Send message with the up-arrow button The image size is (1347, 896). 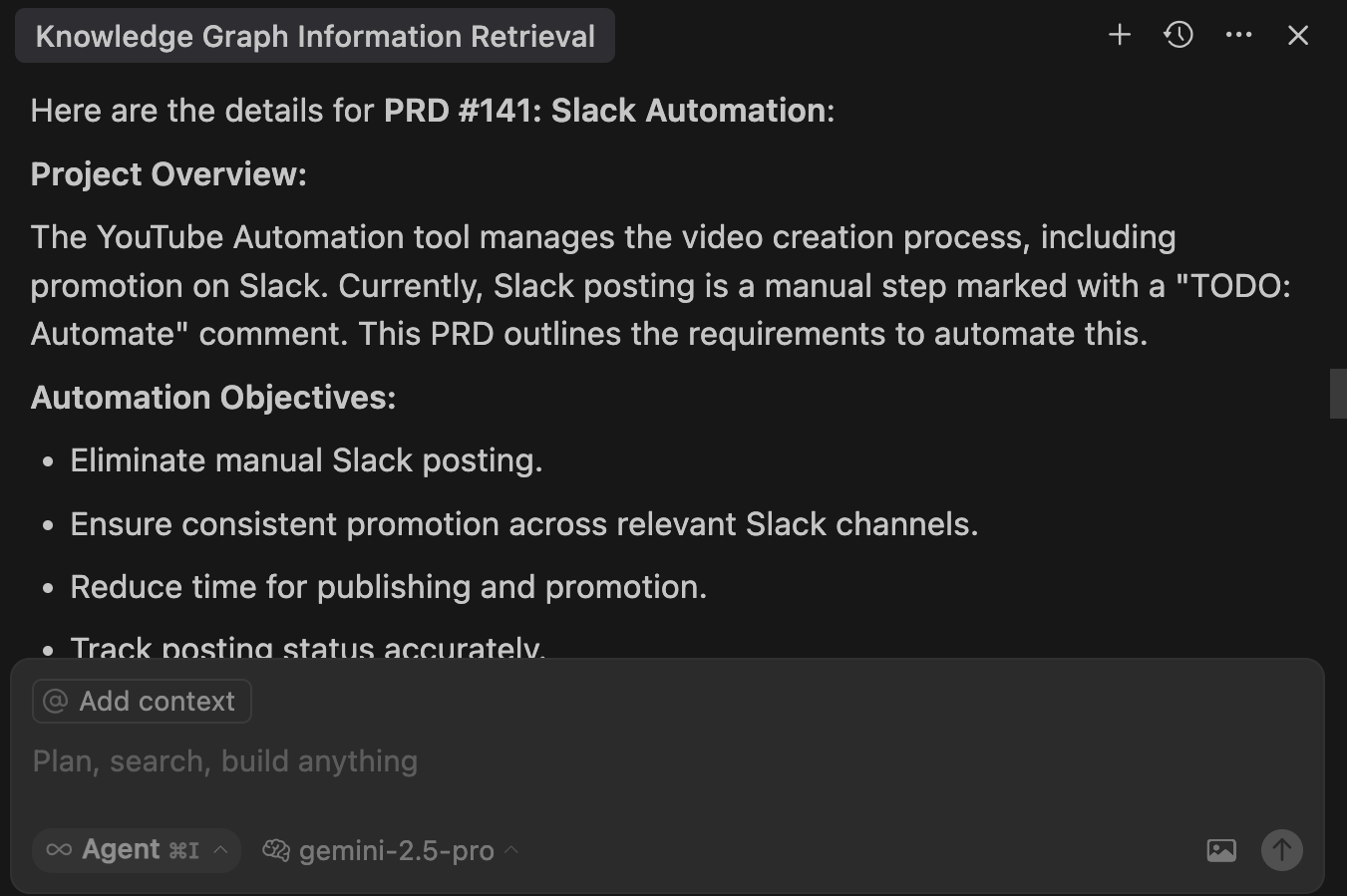click(1282, 850)
